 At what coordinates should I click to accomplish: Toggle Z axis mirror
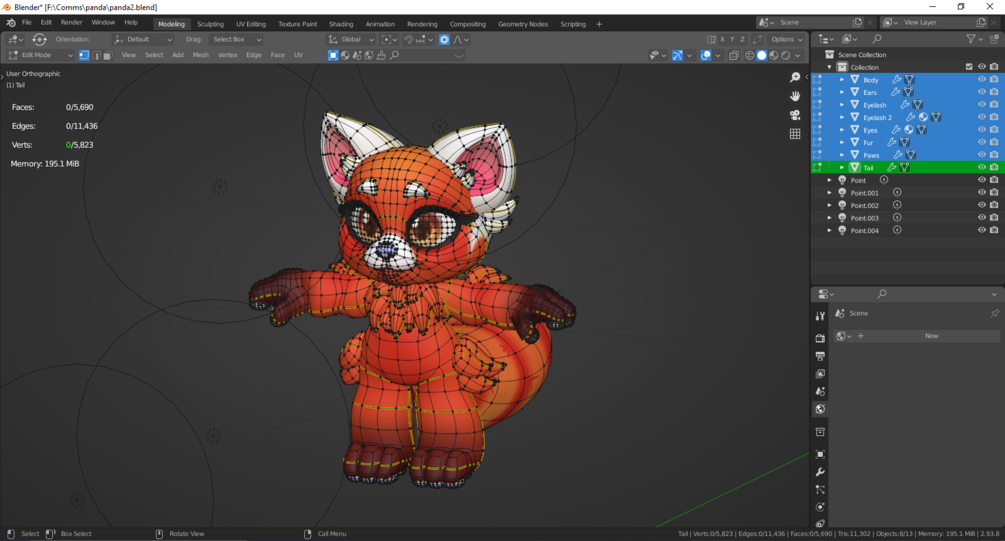click(742, 39)
